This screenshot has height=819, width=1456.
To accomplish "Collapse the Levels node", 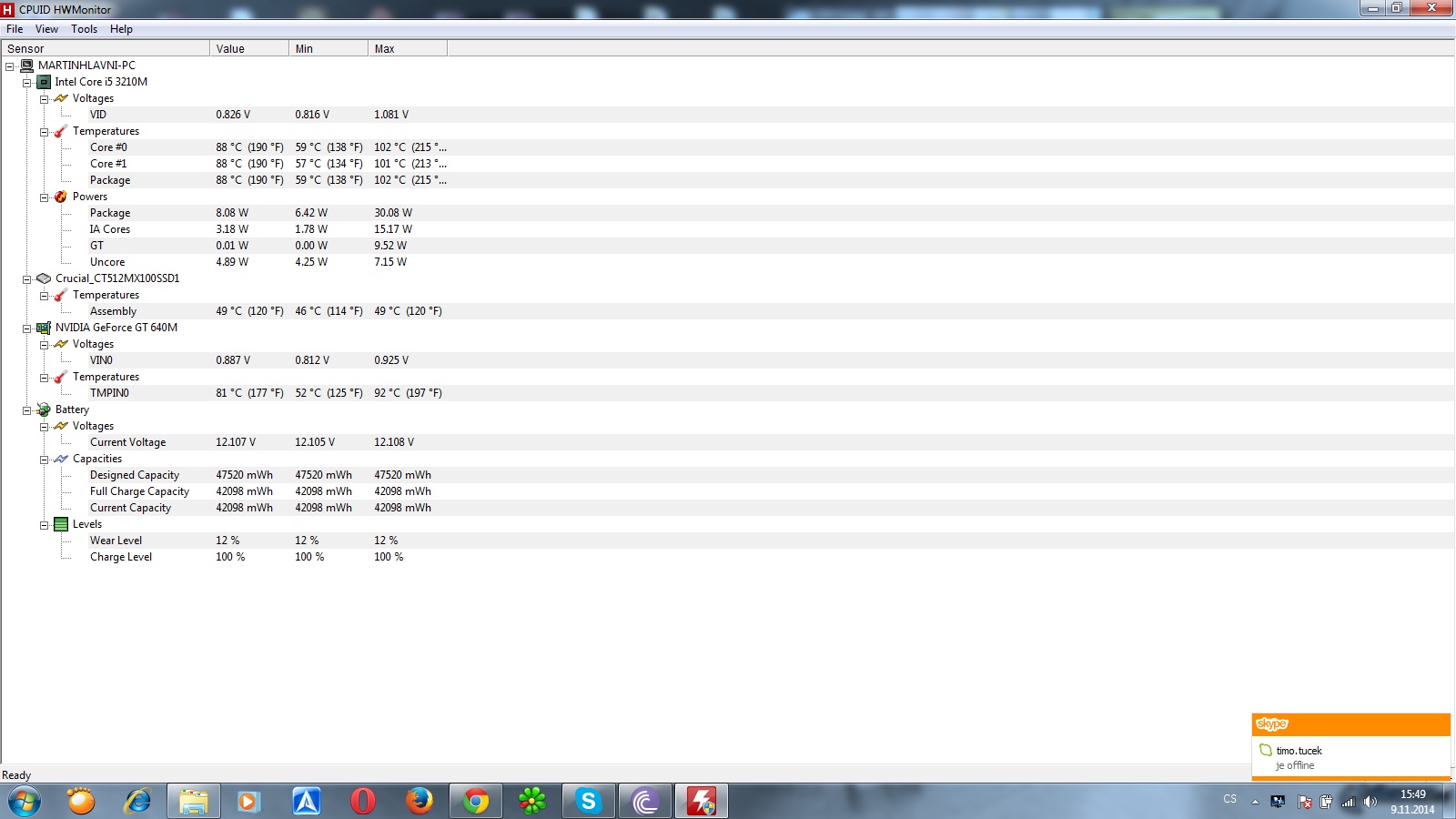I will [x=44, y=525].
